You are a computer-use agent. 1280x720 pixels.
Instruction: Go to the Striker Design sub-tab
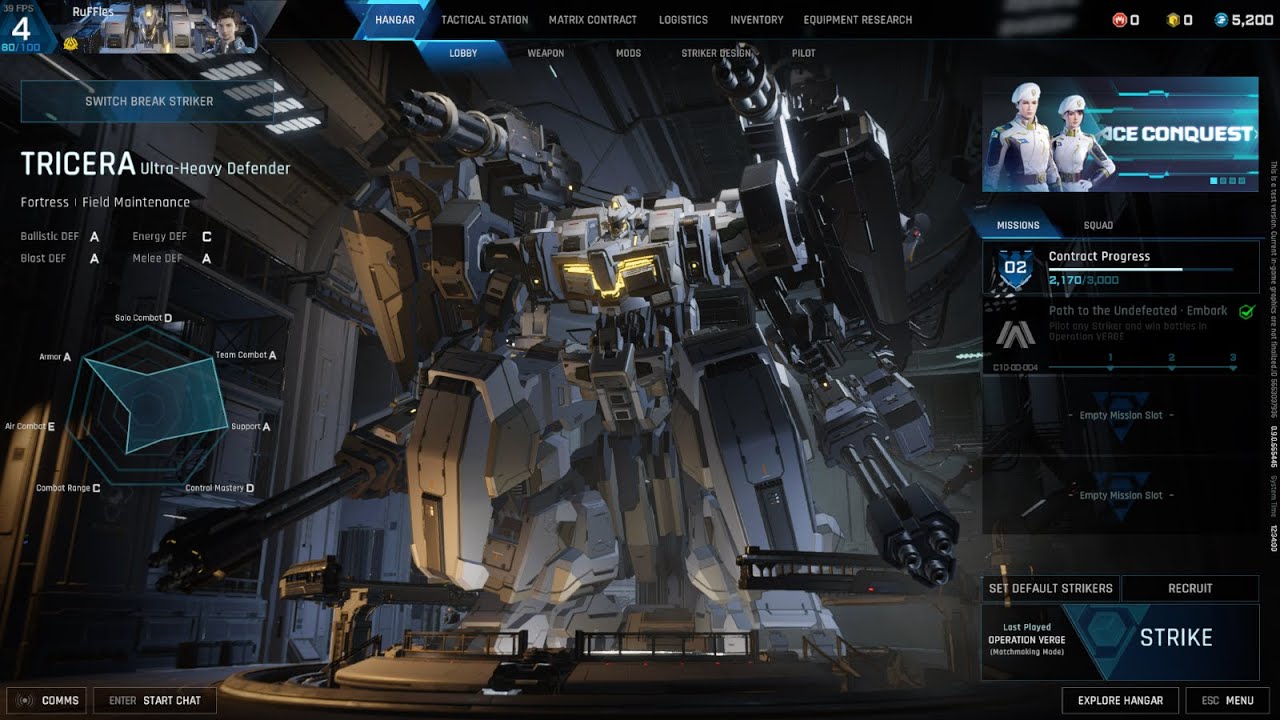pos(716,53)
